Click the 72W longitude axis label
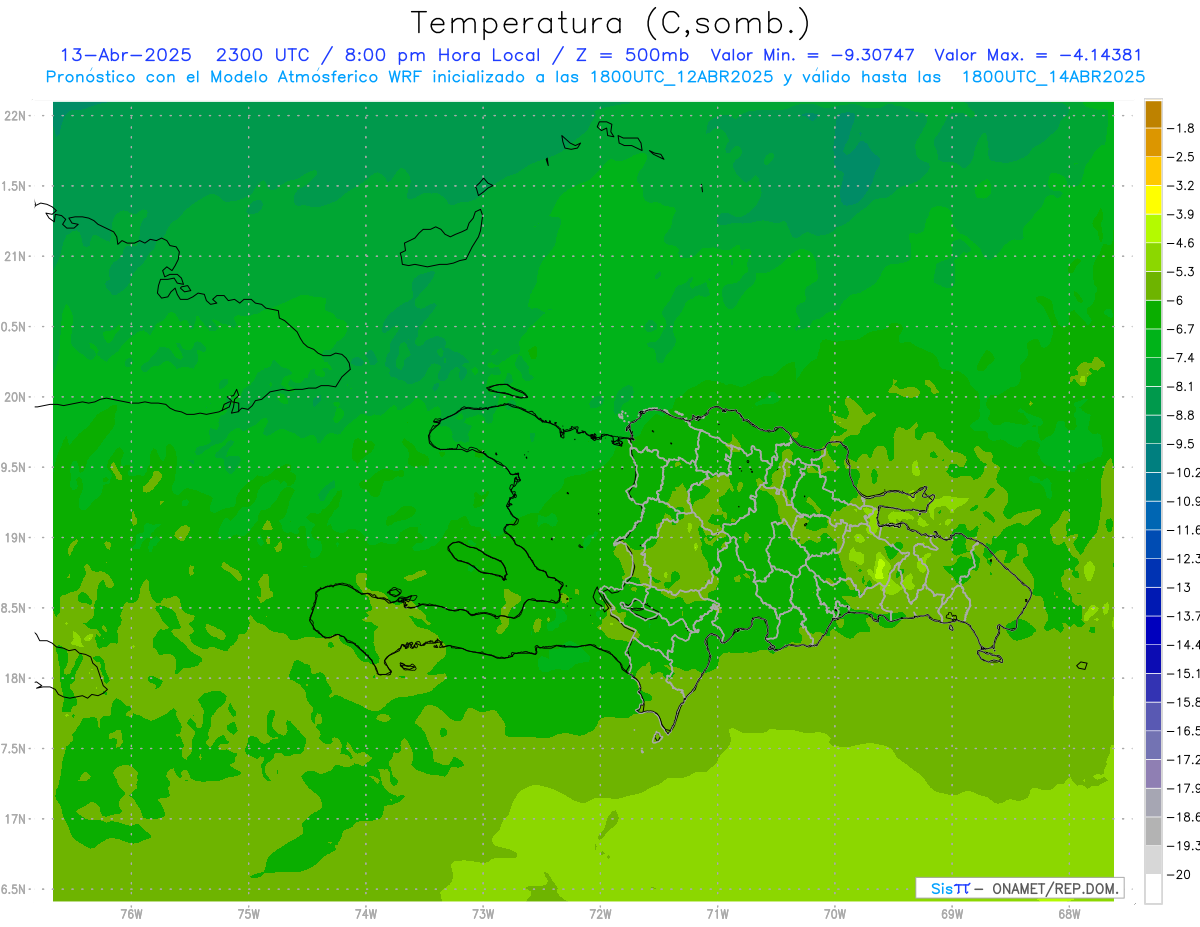 (600, 914)
